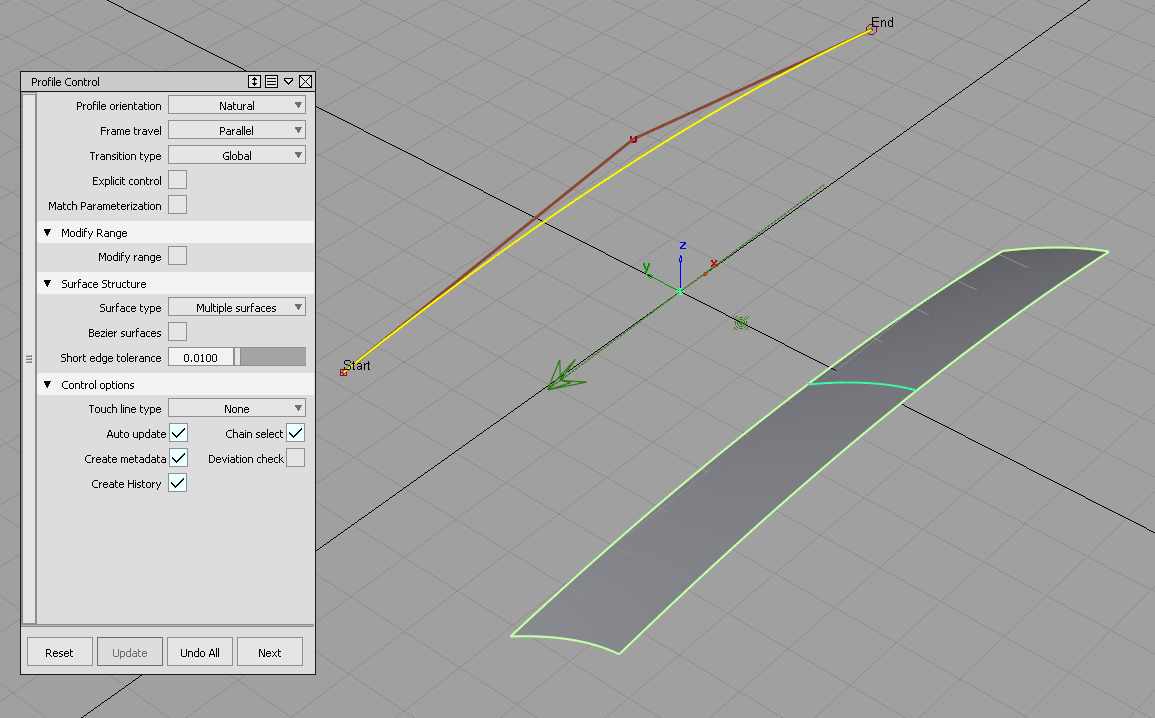Enable Match Parameterization

[x=175, y=204]
